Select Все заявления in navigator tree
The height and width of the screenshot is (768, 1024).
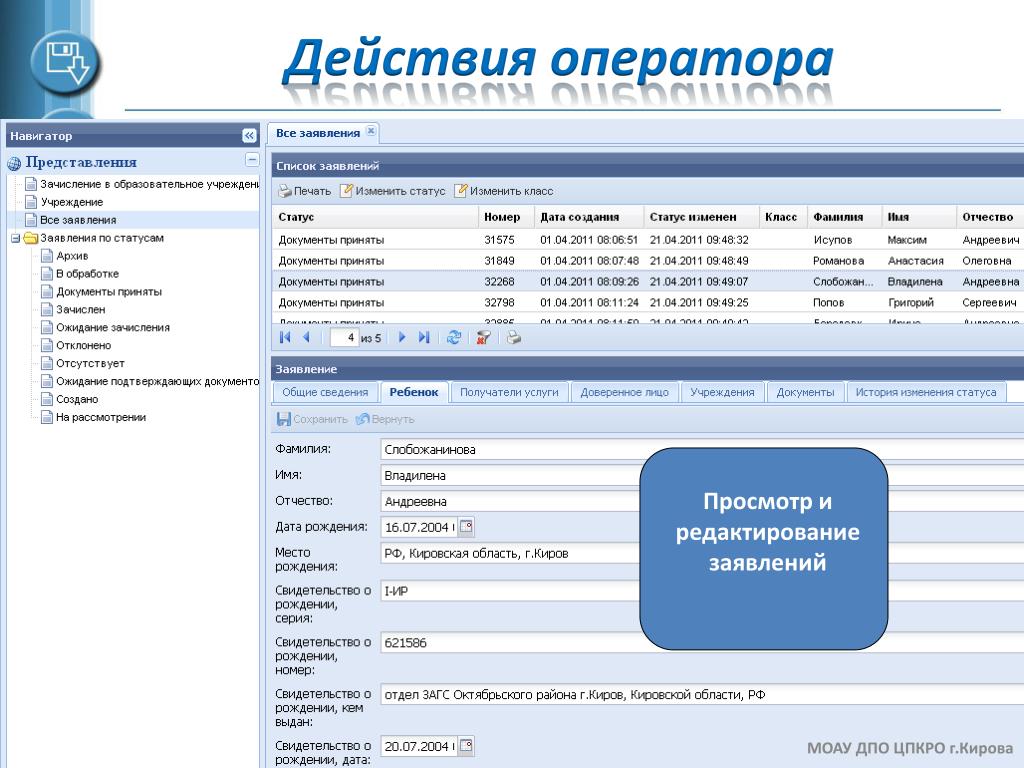(71, 220)
